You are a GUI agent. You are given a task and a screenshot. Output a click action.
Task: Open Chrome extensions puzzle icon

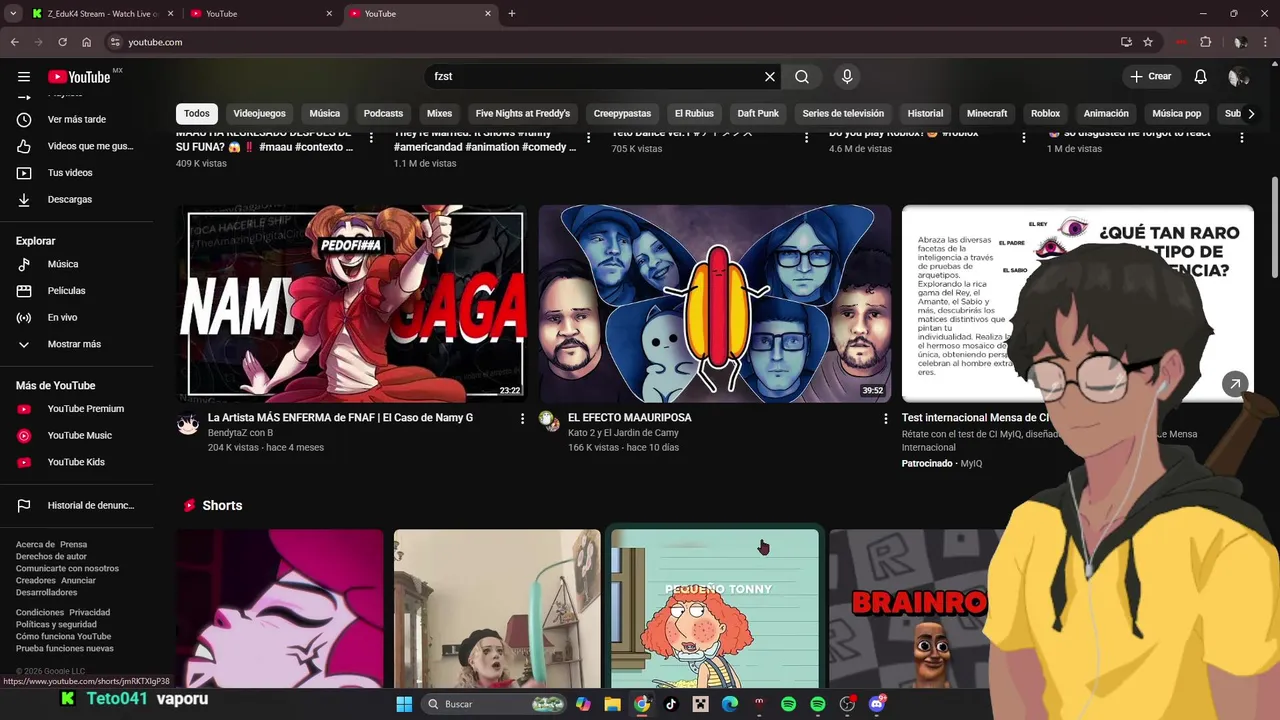coord(1205,42)
